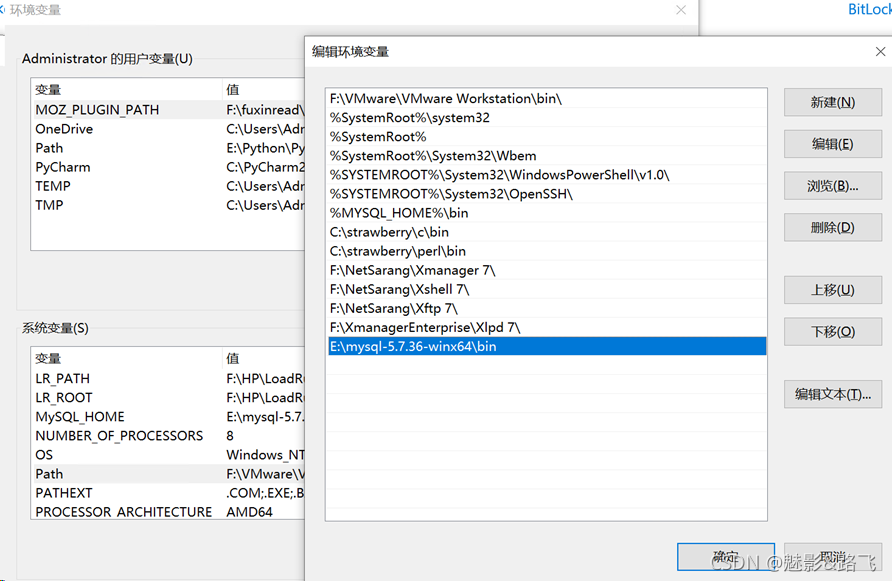Viewport: 892px width, 581px height.
Task: Select MOZ_PLUGIN_PATH user variable row
Action: point(168,110)
